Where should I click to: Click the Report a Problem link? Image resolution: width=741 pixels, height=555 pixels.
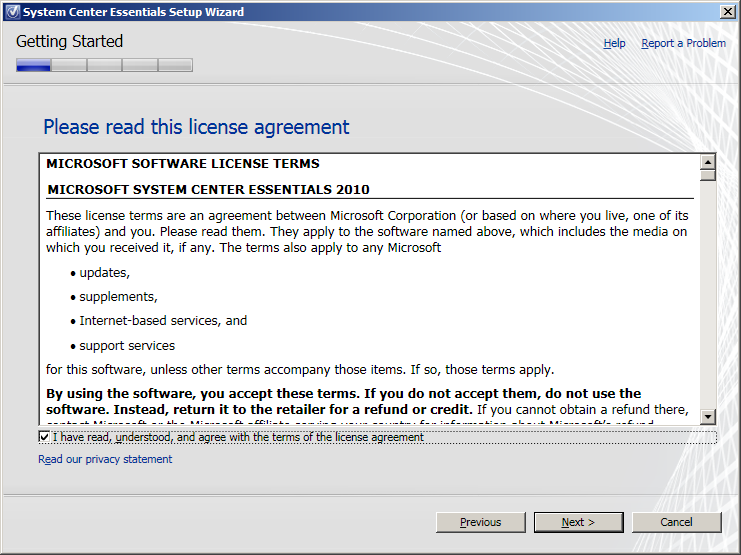coord(683,43)
